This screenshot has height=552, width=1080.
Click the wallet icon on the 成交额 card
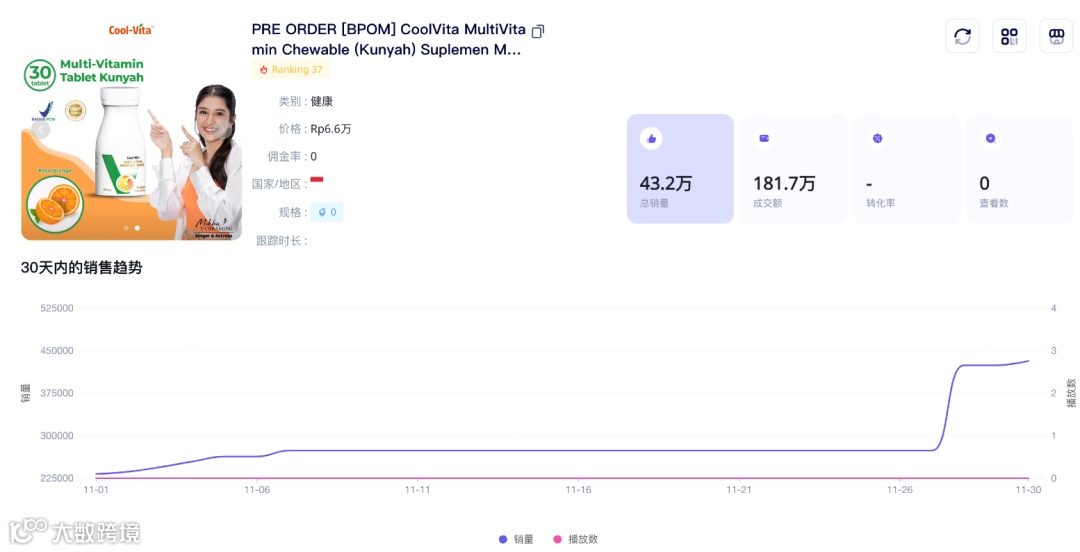[764, 139]
